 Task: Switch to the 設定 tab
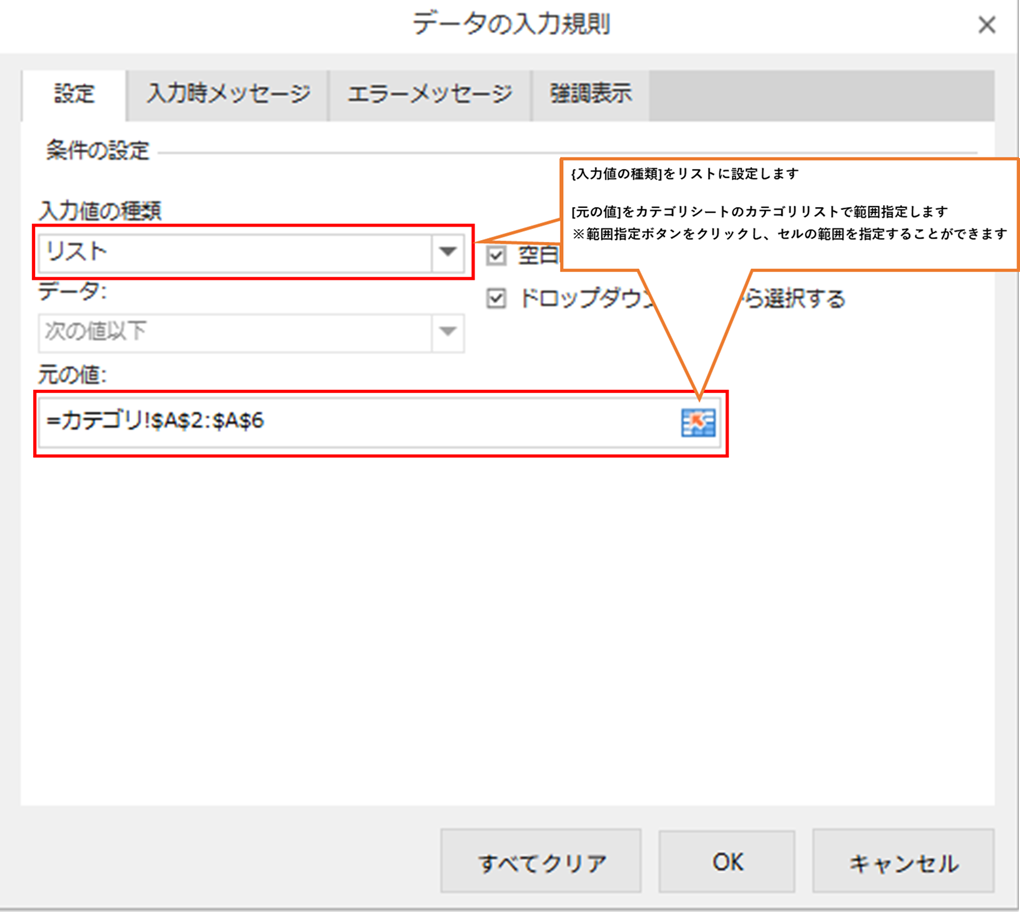coord(74,95)
